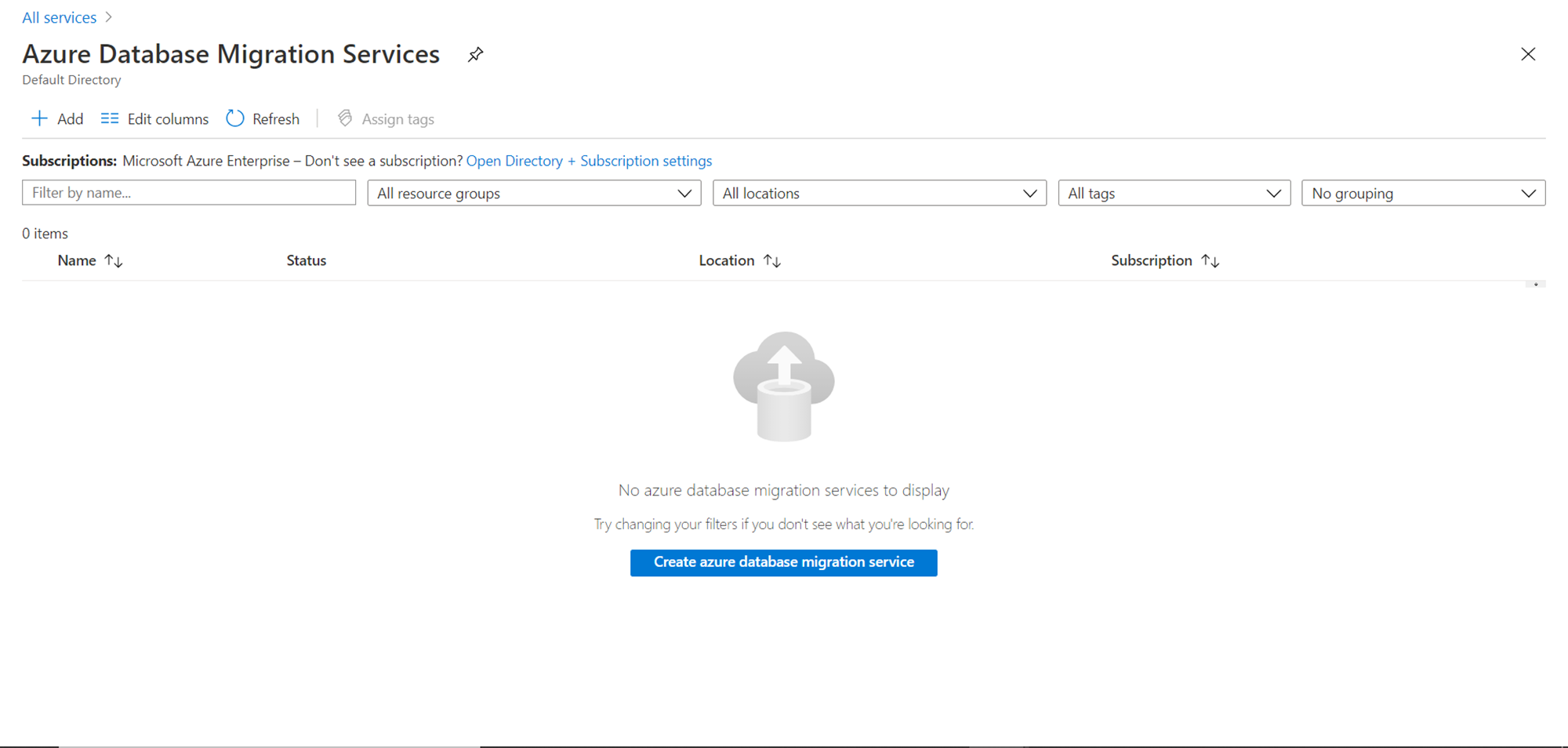Sort the list by Subscription column

[1165, 260]
